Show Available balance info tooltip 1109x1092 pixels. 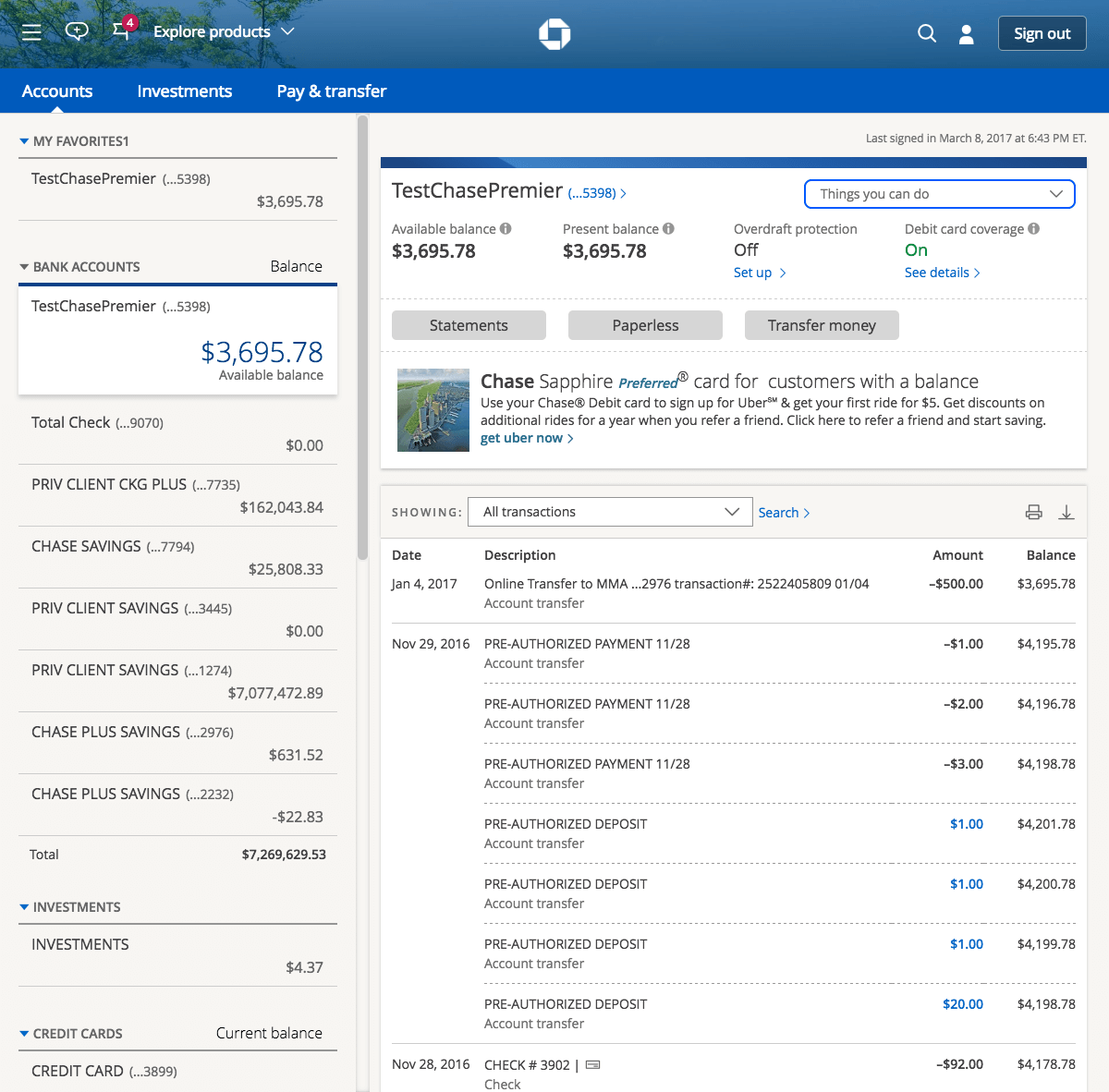(x=506, y=228)
